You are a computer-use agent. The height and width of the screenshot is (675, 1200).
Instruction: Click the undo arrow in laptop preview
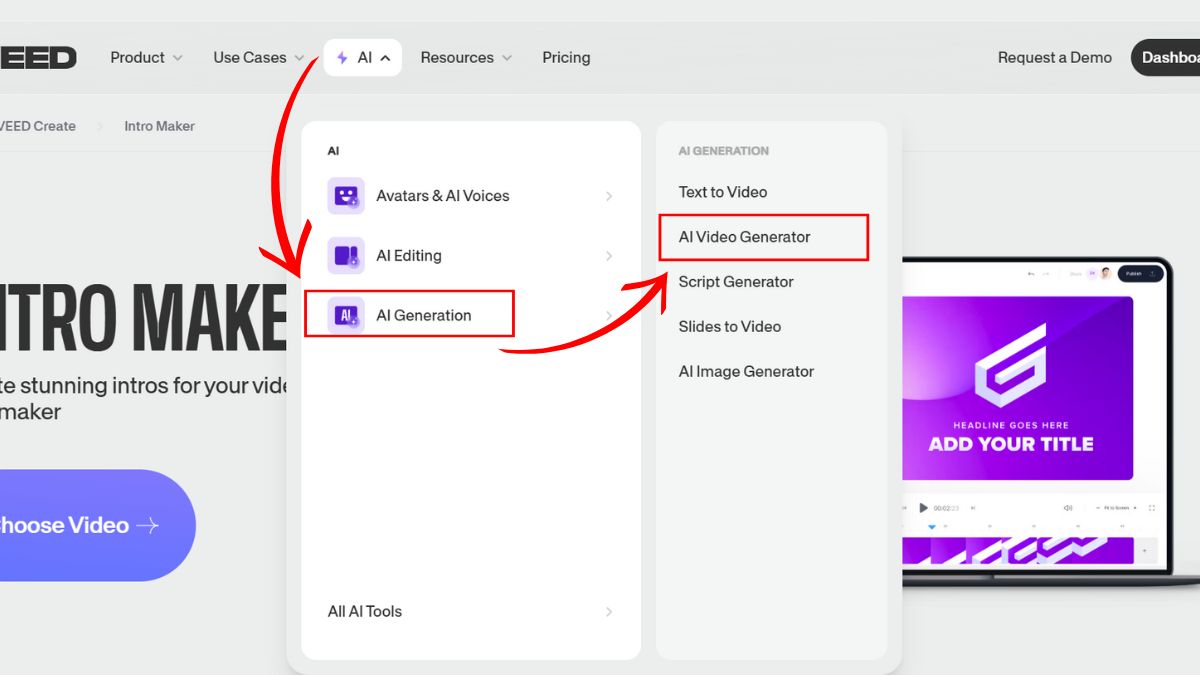(1031, 274)
